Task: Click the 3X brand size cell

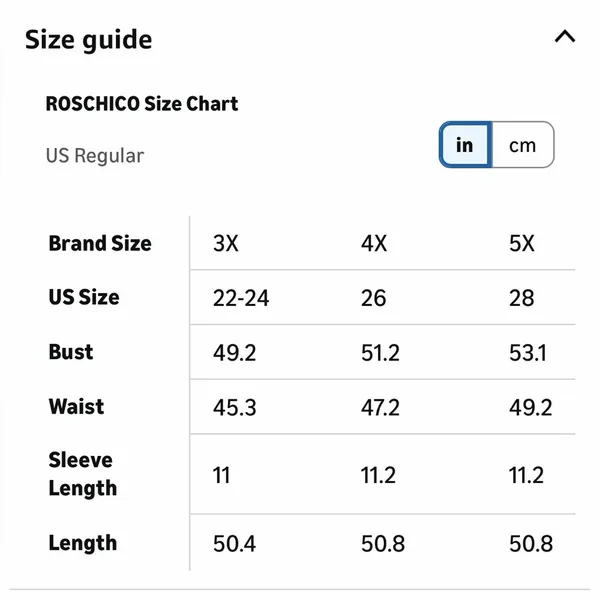Action: [x=226, y=243]
